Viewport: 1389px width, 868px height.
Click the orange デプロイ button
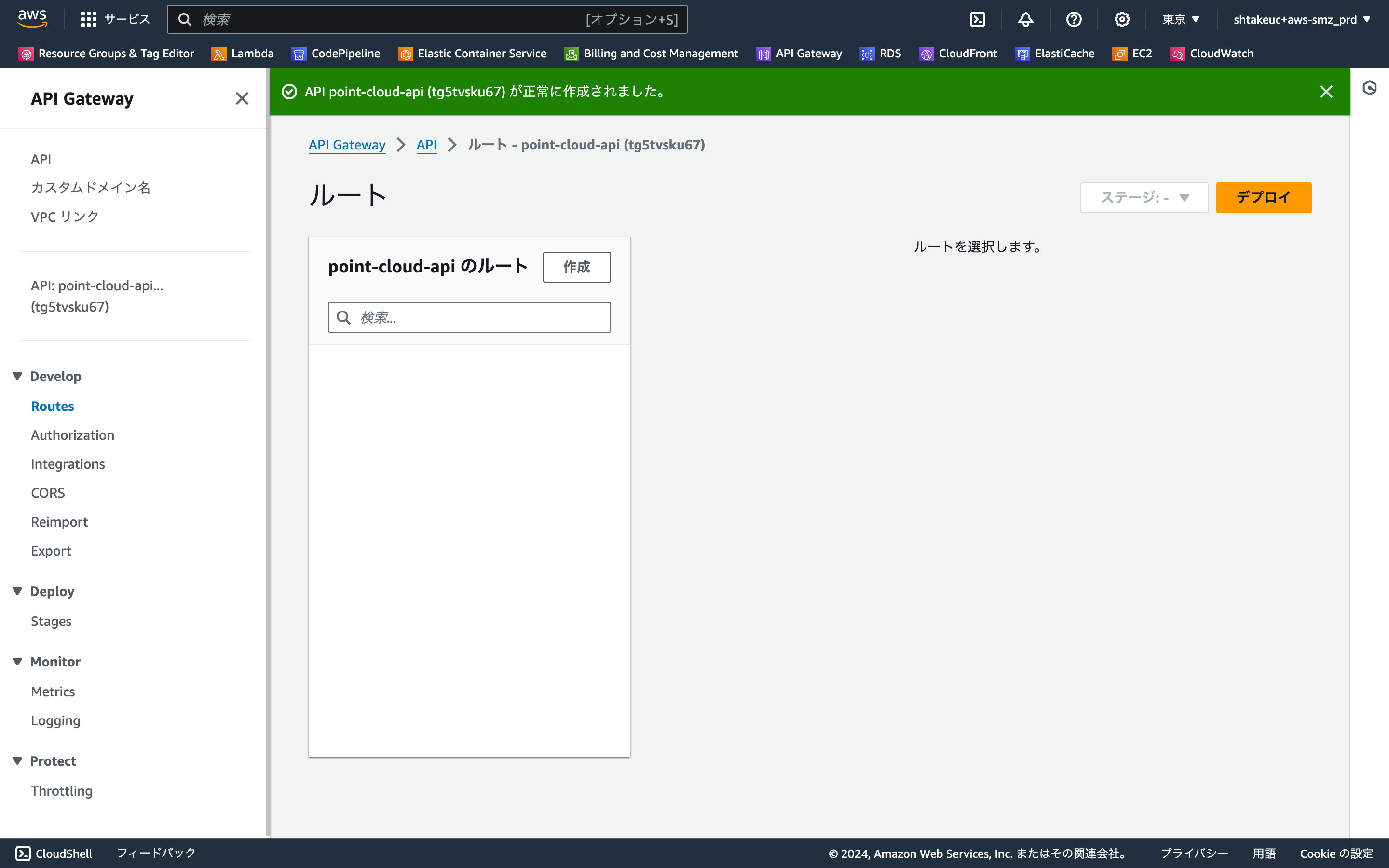coord(1263,198)
